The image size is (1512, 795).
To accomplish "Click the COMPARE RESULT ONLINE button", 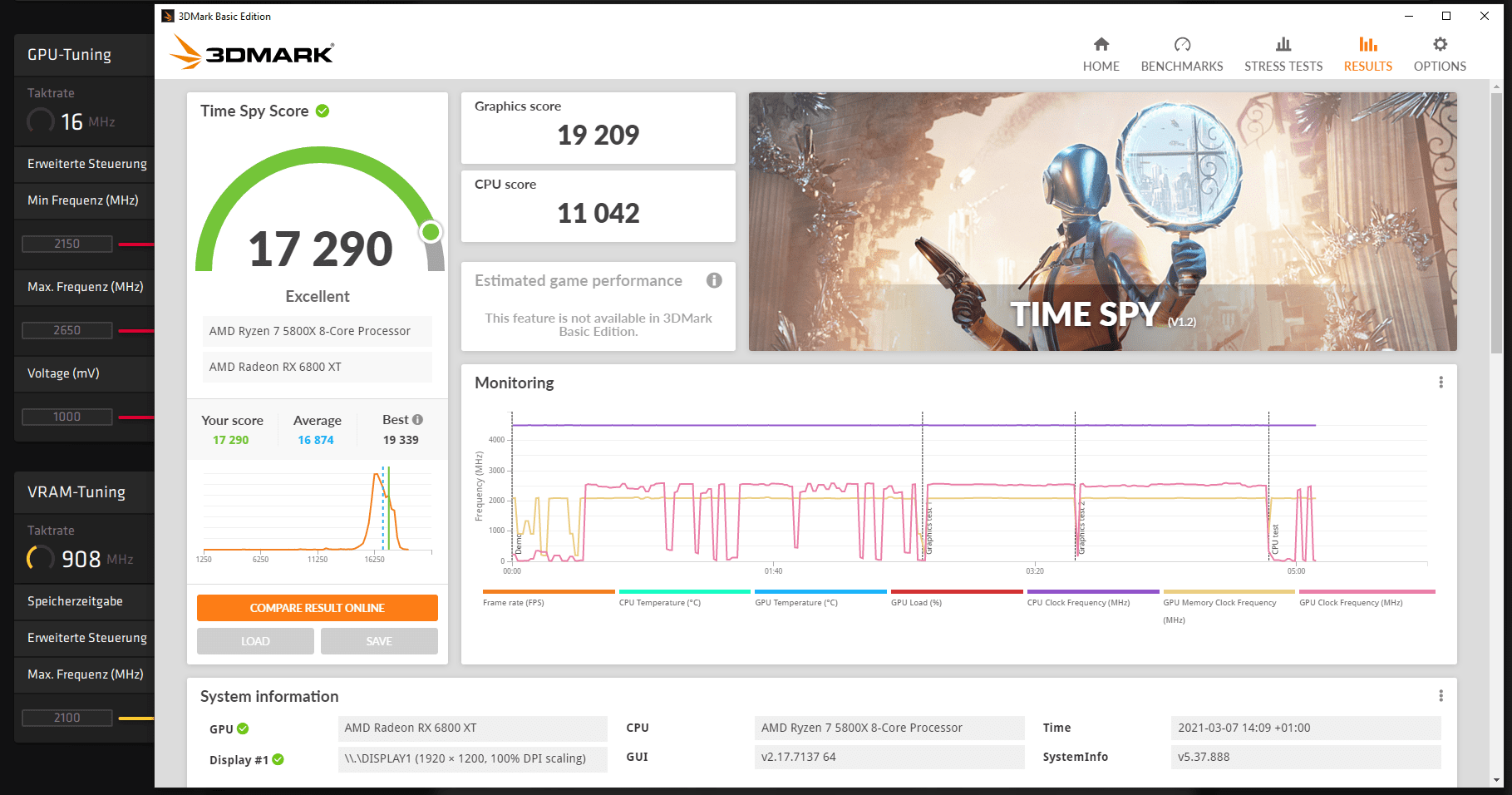I will coord(318,608).
